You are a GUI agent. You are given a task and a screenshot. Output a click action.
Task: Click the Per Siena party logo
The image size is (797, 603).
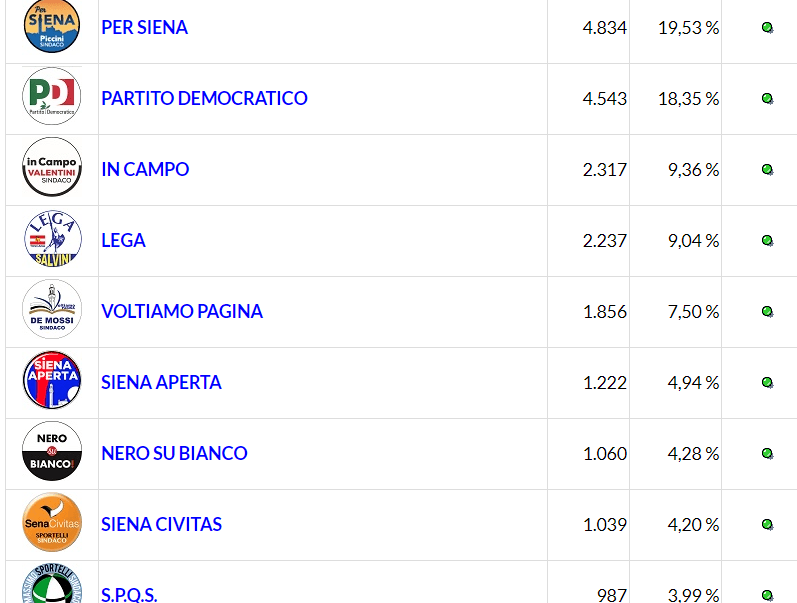click(52, 27)
